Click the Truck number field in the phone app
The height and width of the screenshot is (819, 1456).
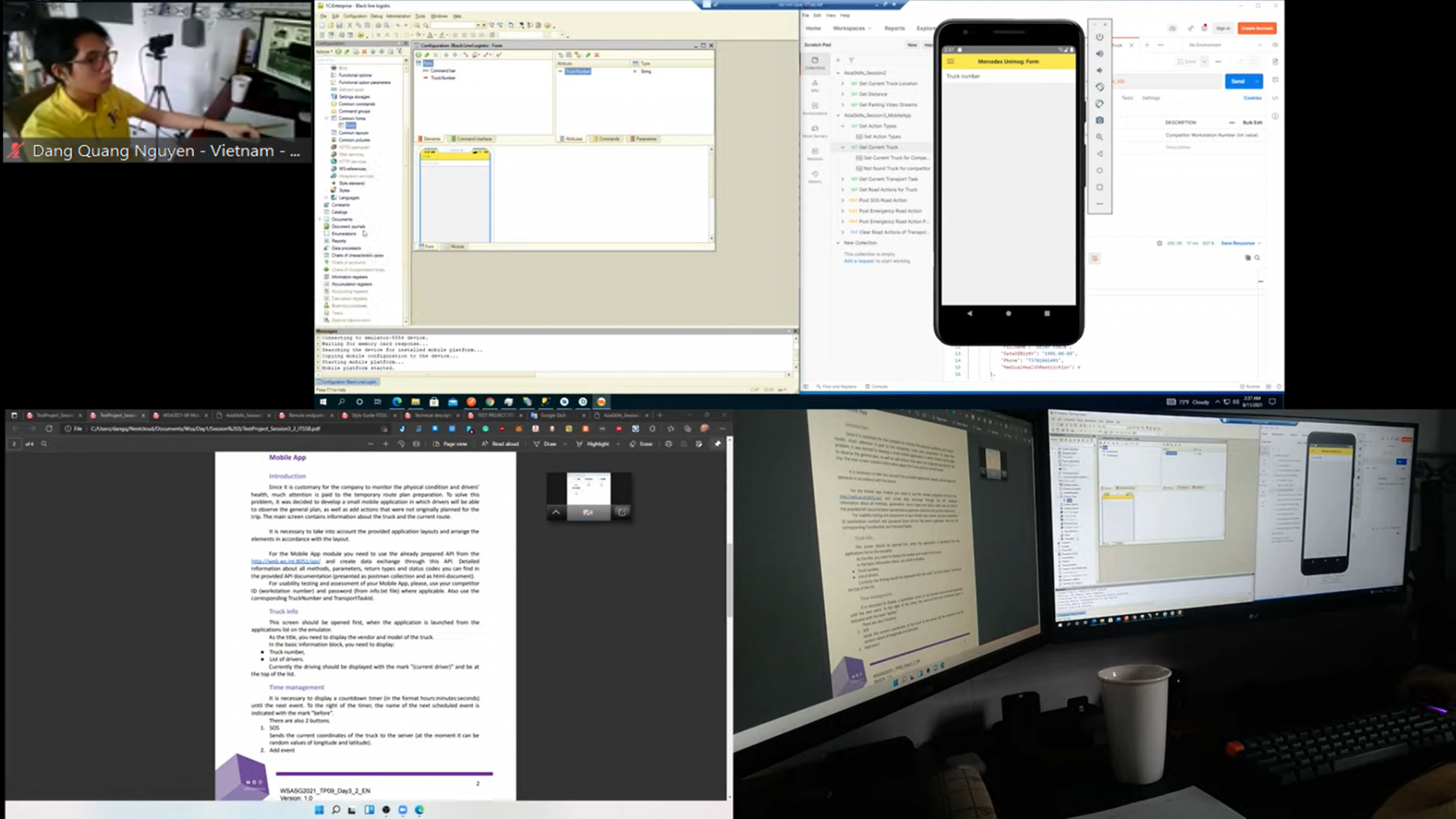pyautogui.click(x=1008, y=76)
